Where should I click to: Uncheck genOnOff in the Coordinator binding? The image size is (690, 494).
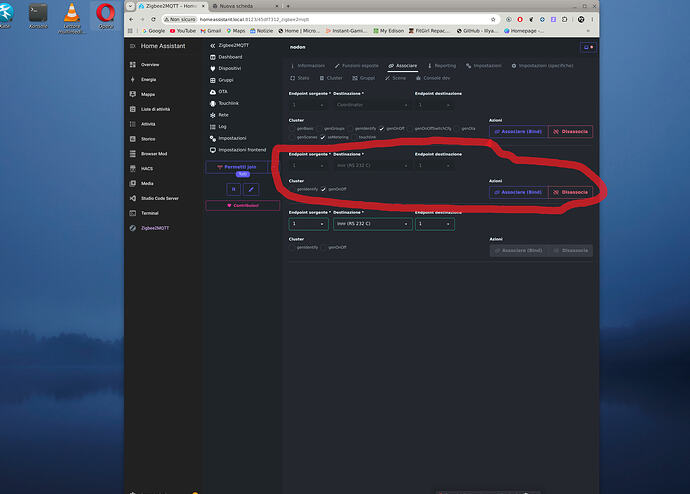tap(382, 129)
